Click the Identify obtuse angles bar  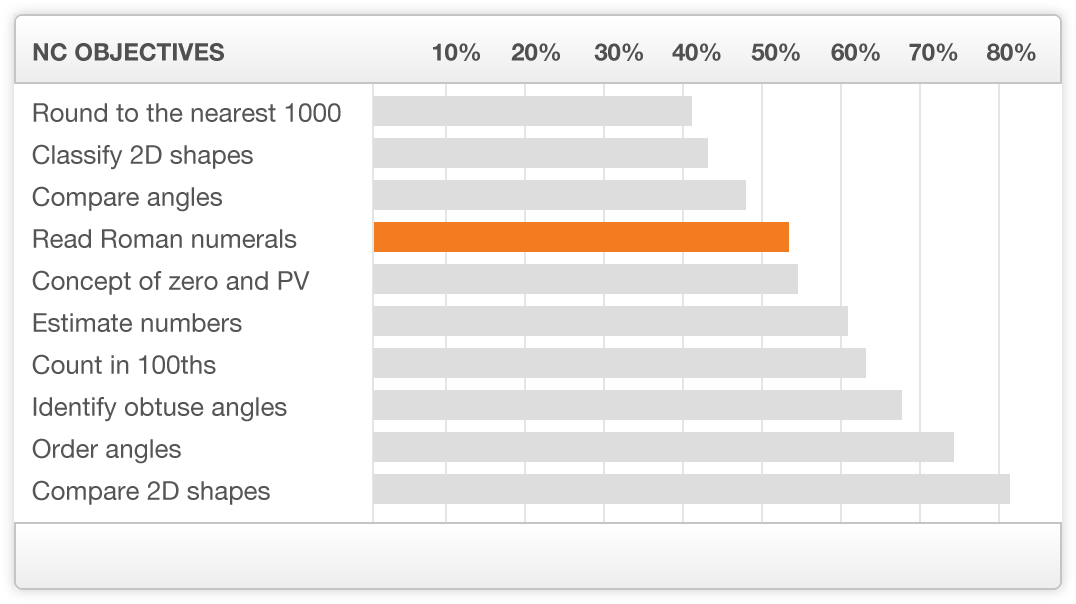[x=638, y=405]
